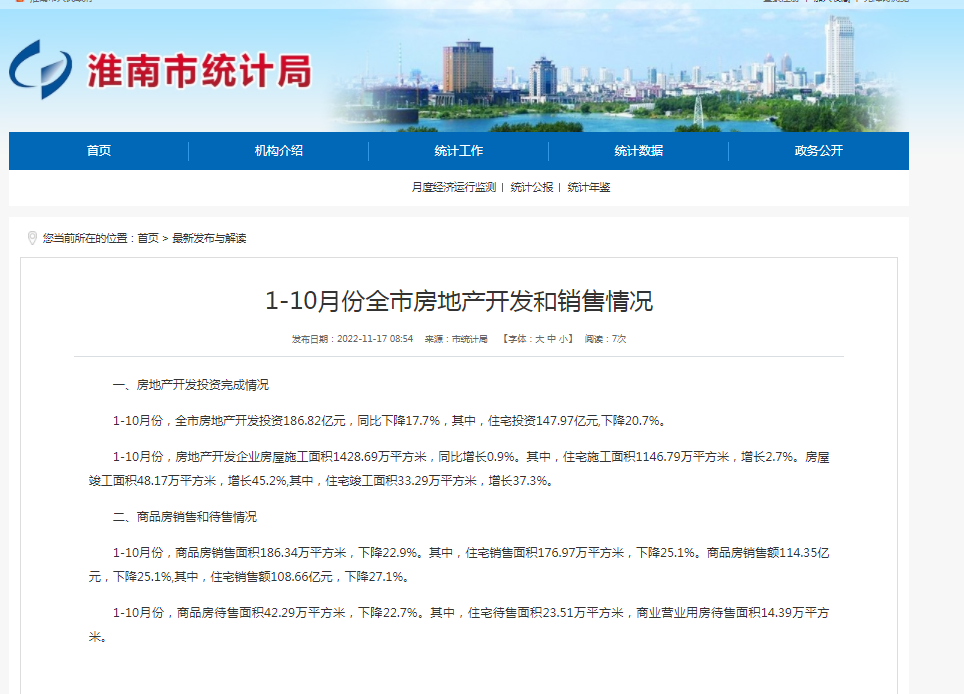Select 首页 in the main navigation bar
This screenshot has height=694, width=964.
point(96,150)
